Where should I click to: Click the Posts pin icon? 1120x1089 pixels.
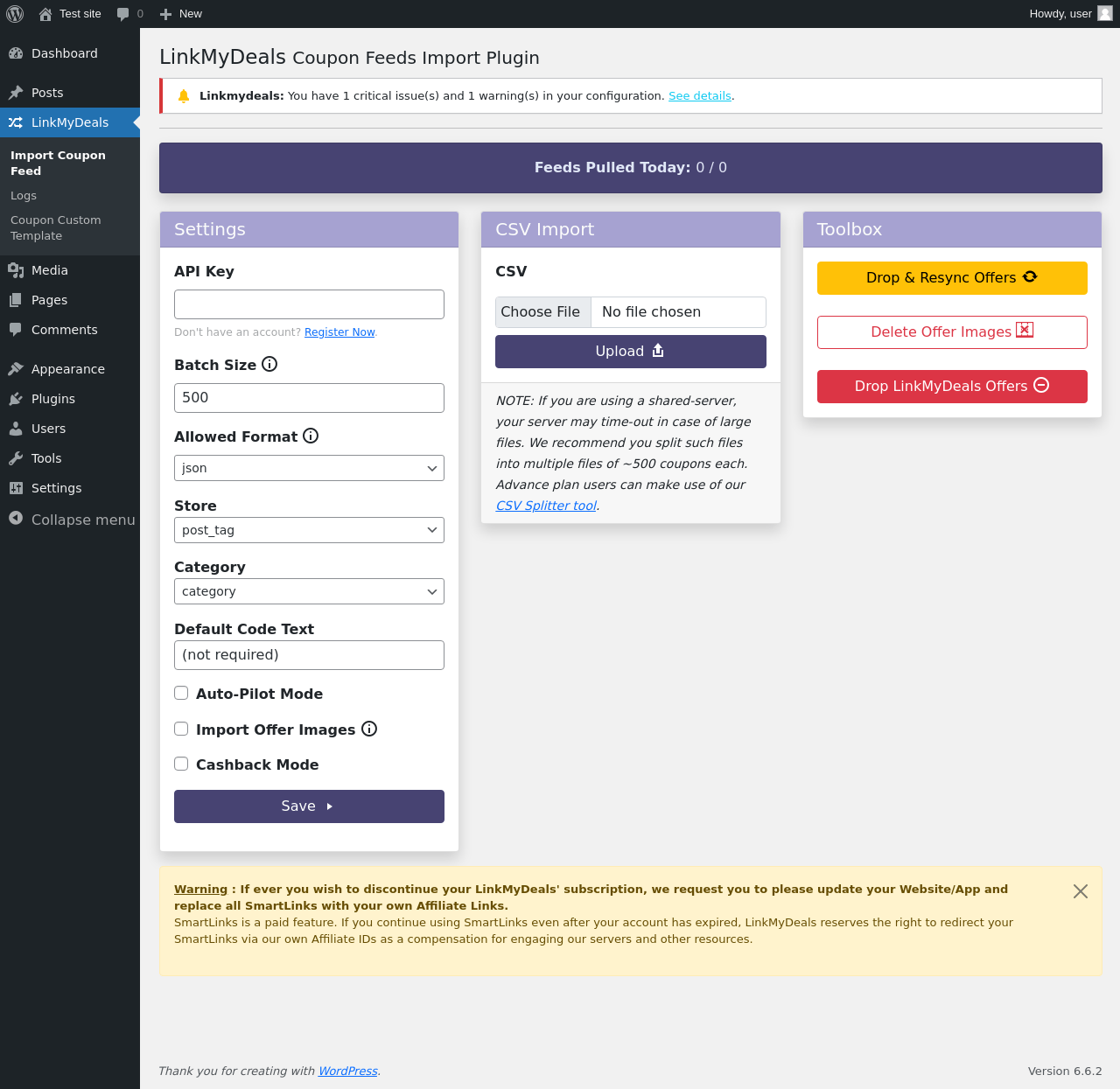16,93
